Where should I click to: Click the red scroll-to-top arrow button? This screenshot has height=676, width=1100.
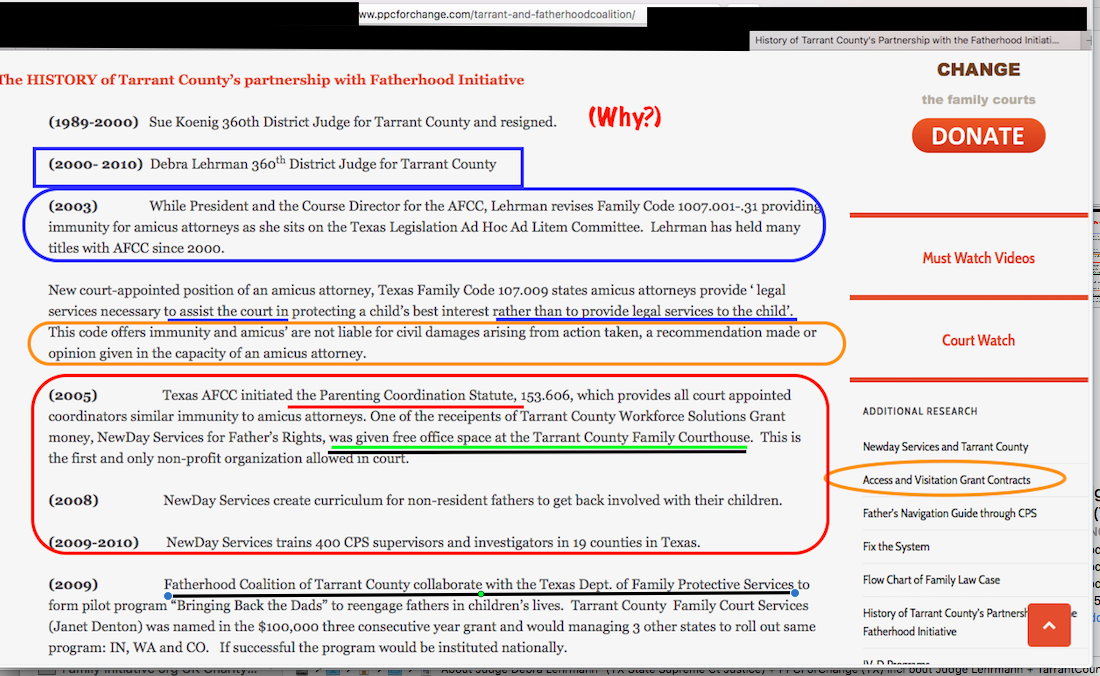(x=1048, y=625)
